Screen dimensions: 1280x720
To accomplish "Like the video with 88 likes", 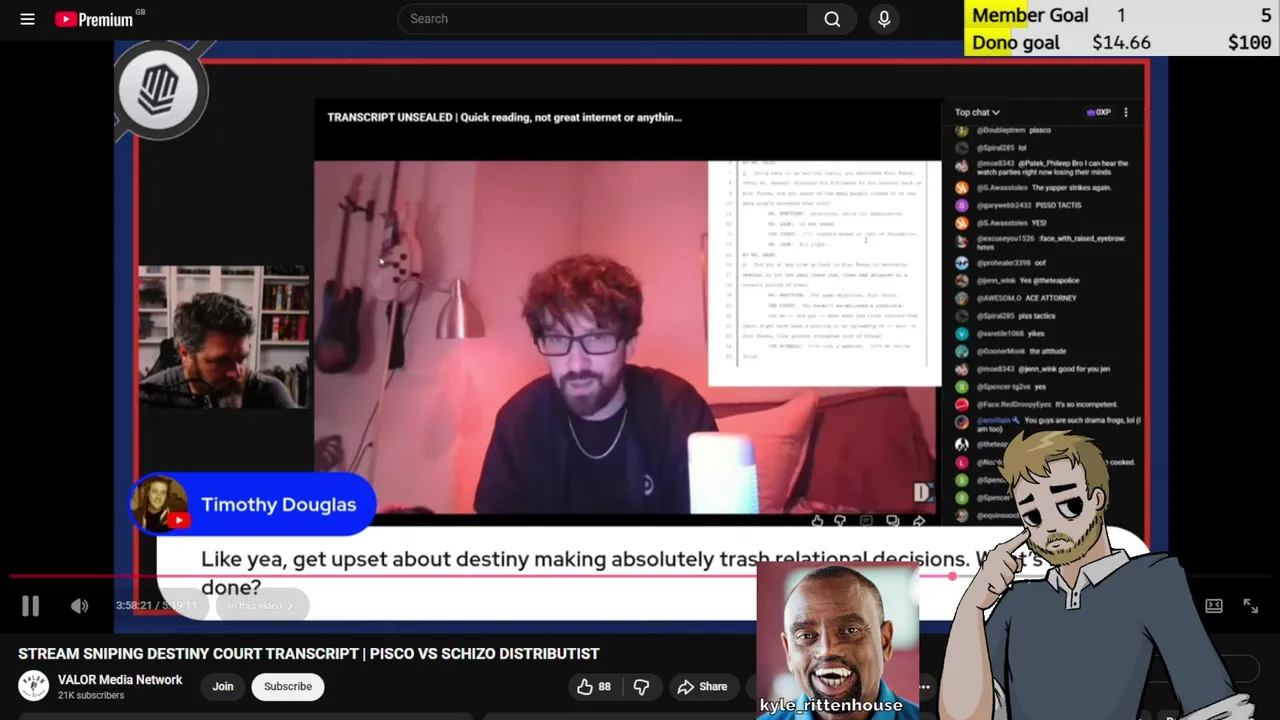I will [x=594, y=686].
